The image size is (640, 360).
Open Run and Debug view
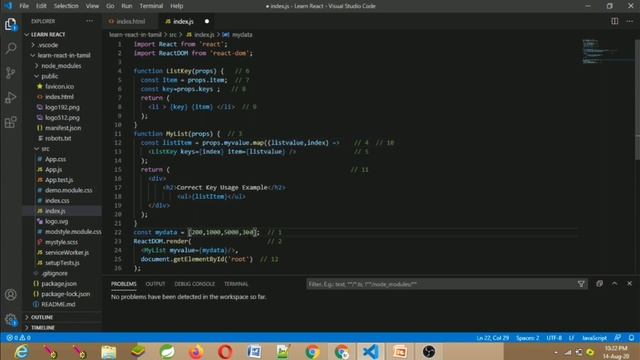(x=11, y=97)
